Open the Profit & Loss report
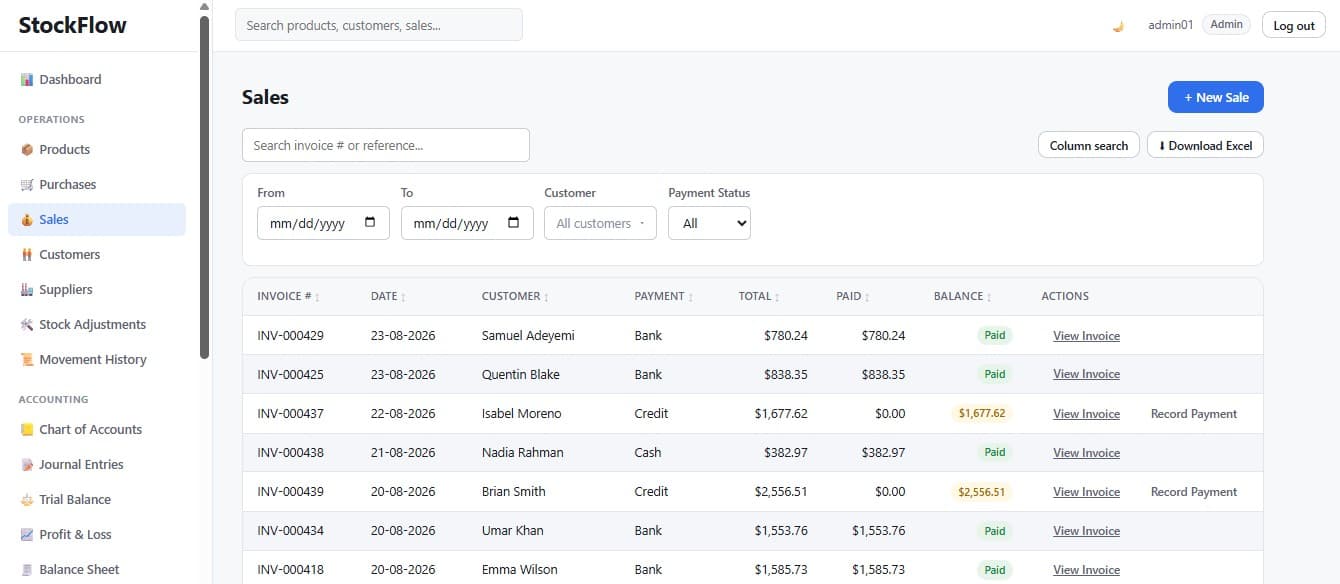The height and width of the screenshot is (584, 1340). click(97, 535)
